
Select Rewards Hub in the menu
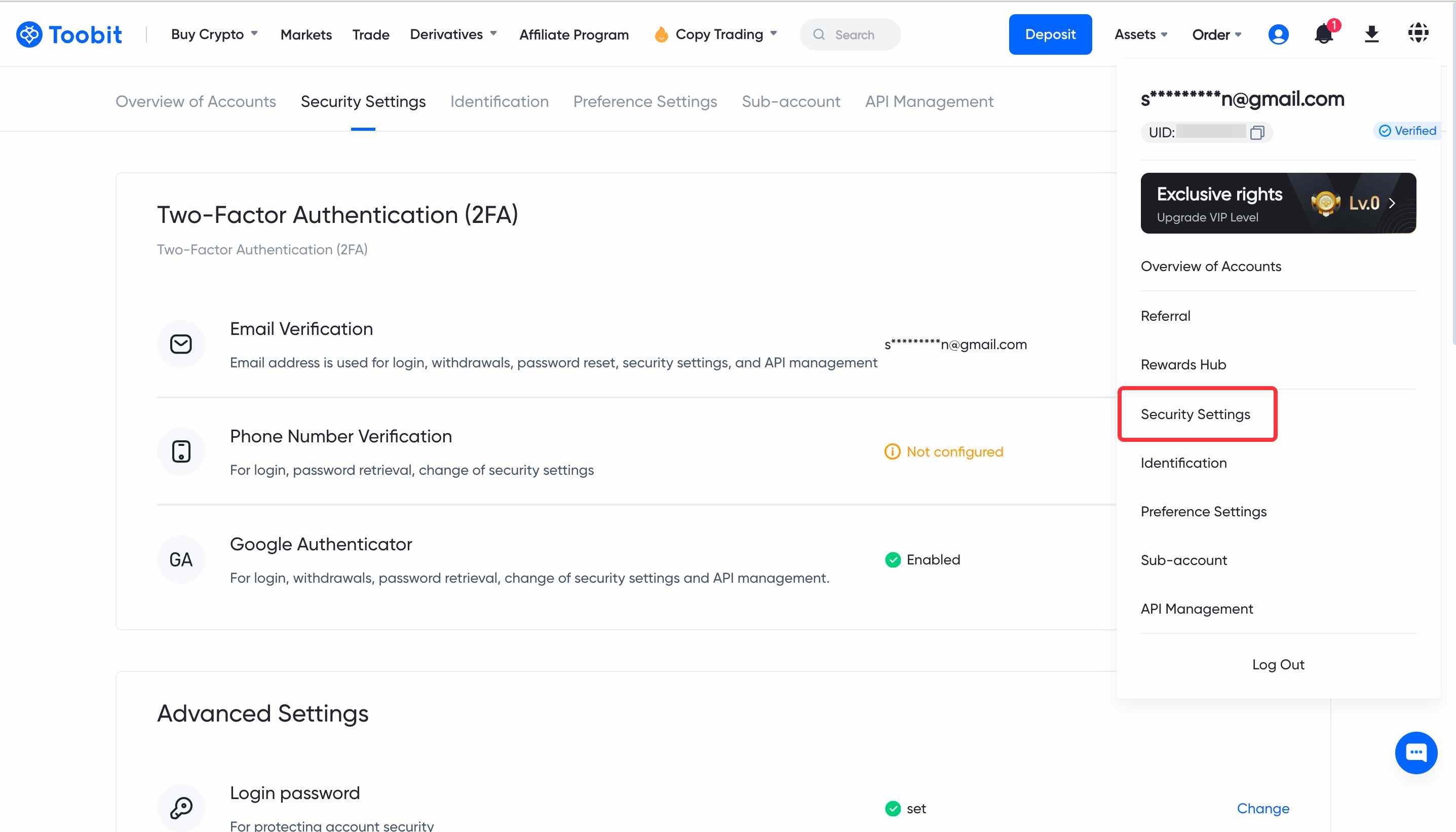(1183, 365)
